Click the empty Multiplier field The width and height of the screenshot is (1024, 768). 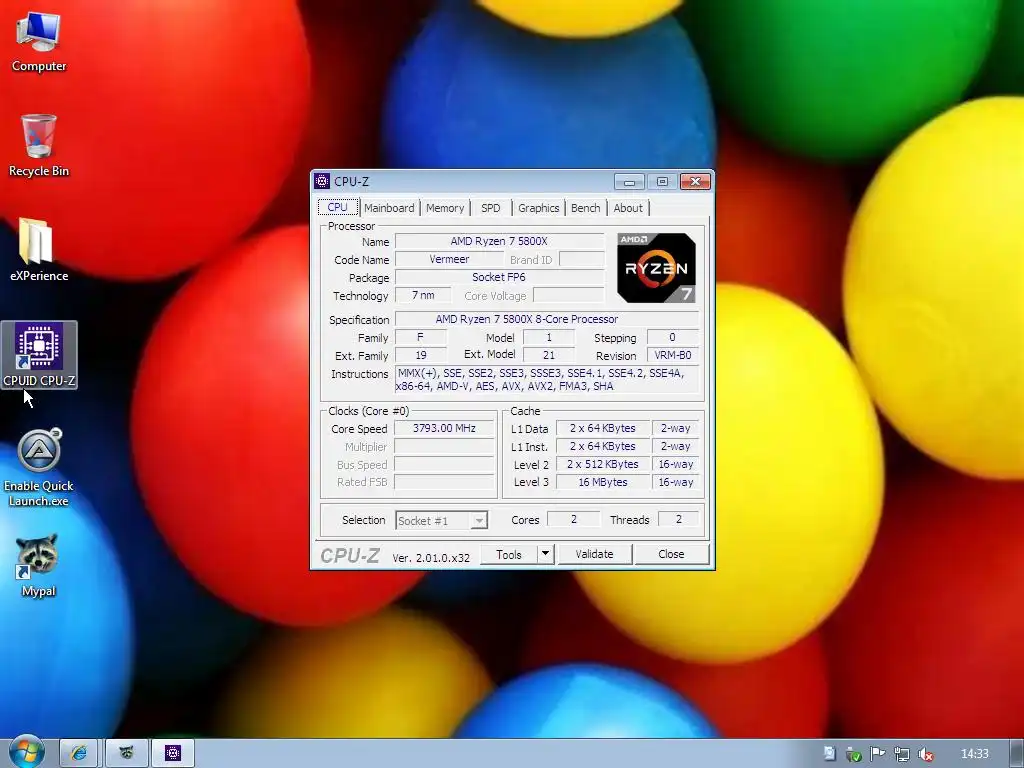click(x=444, y=447)
